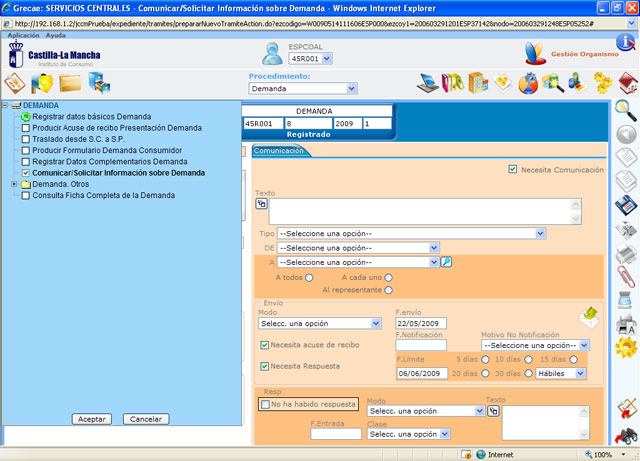640x461 pixels.
Task: Click the pie chart globe icon in toolbar
Action: tap(528, 83)
